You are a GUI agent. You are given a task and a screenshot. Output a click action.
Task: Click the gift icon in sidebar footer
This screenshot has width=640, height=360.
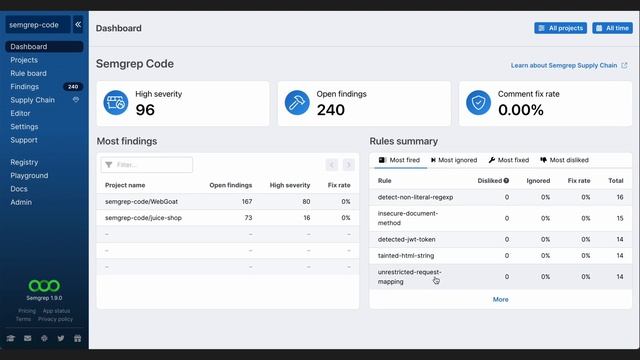tap(78, 338)
